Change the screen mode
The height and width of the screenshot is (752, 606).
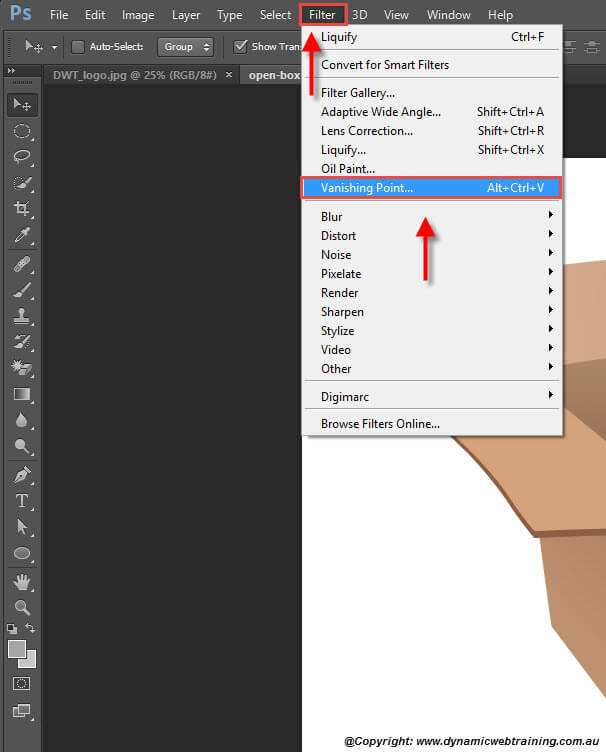tap(22, 710)
